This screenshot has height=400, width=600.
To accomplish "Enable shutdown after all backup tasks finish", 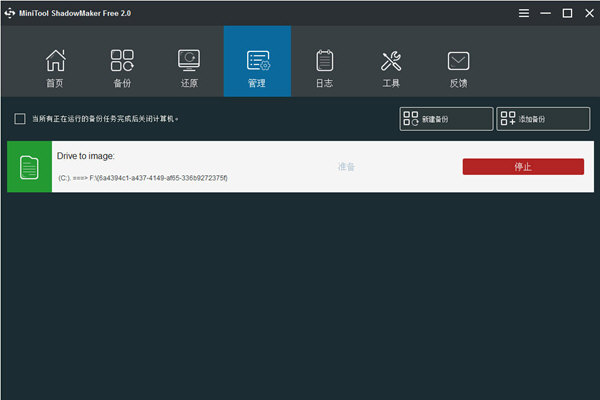I will pos(20,119).
